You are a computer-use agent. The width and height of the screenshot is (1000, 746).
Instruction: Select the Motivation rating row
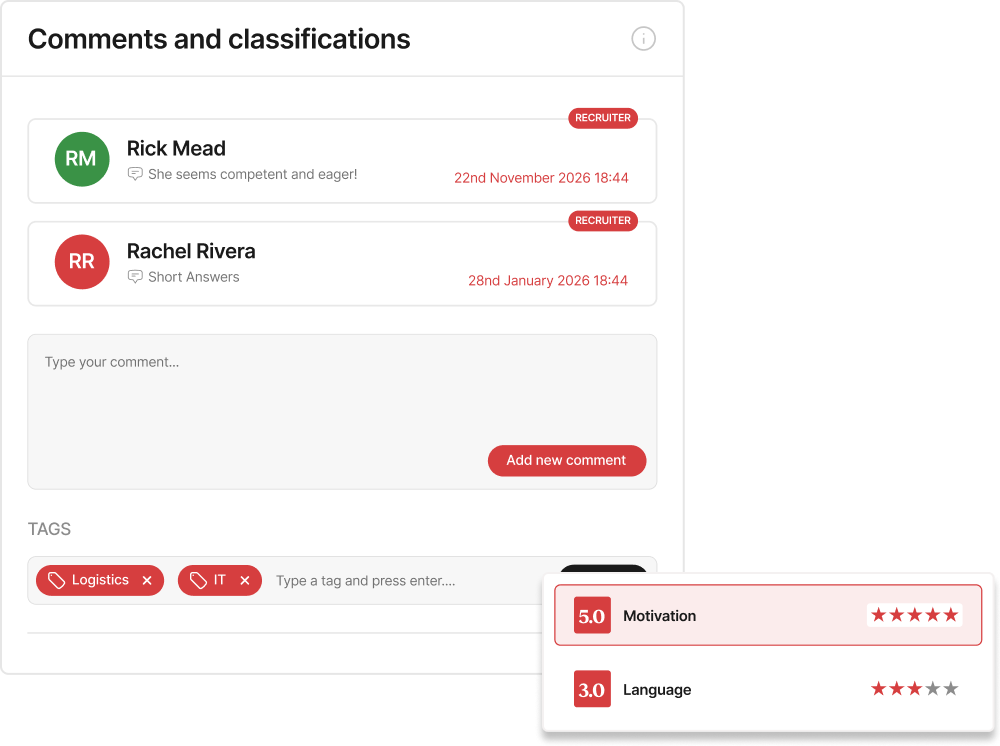coord(768,615)
